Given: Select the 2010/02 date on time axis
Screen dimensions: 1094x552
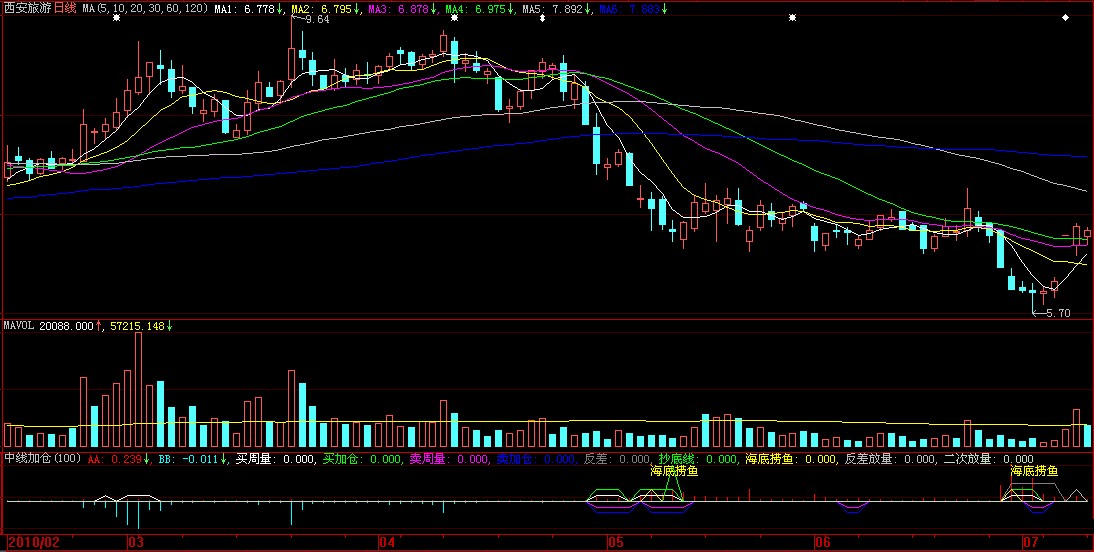Looking at the screenshot, I should click(32, 542).
